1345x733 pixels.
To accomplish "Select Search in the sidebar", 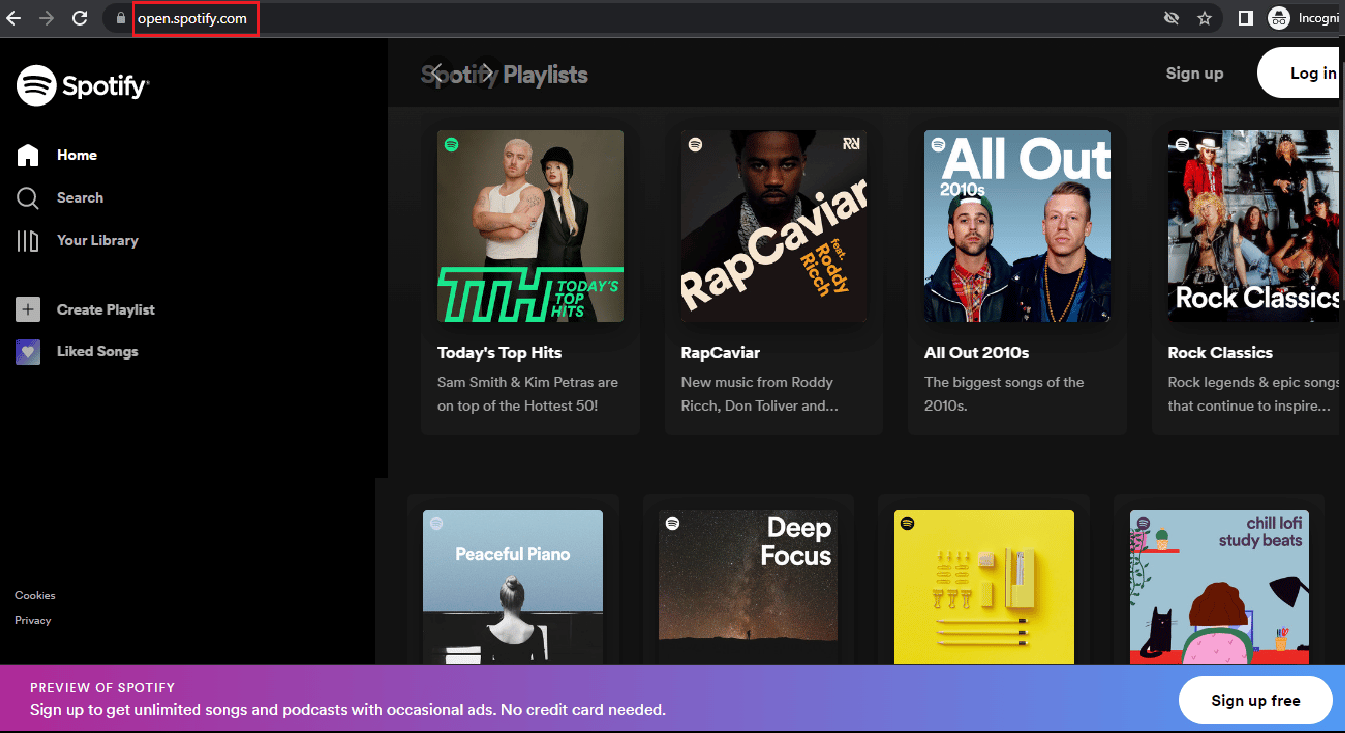I will coord(80,198).
